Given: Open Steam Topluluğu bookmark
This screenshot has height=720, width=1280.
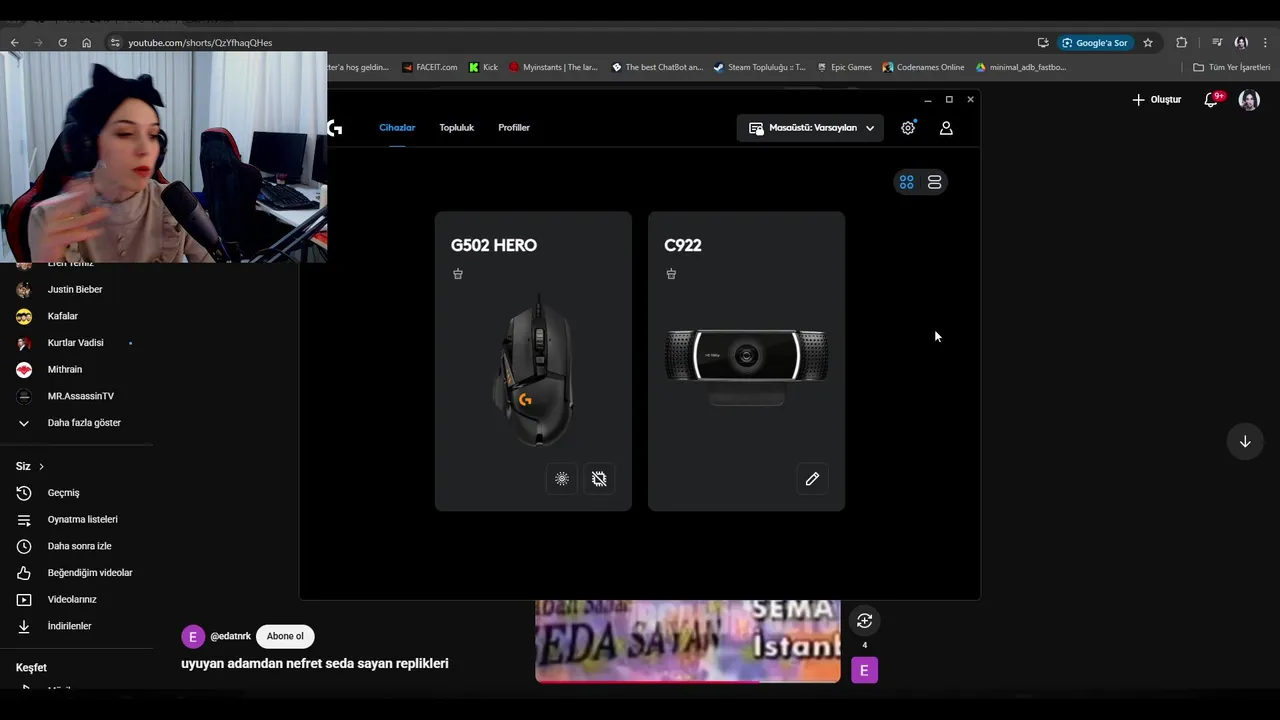Looking at the screenshot, I should pos(759,67).
